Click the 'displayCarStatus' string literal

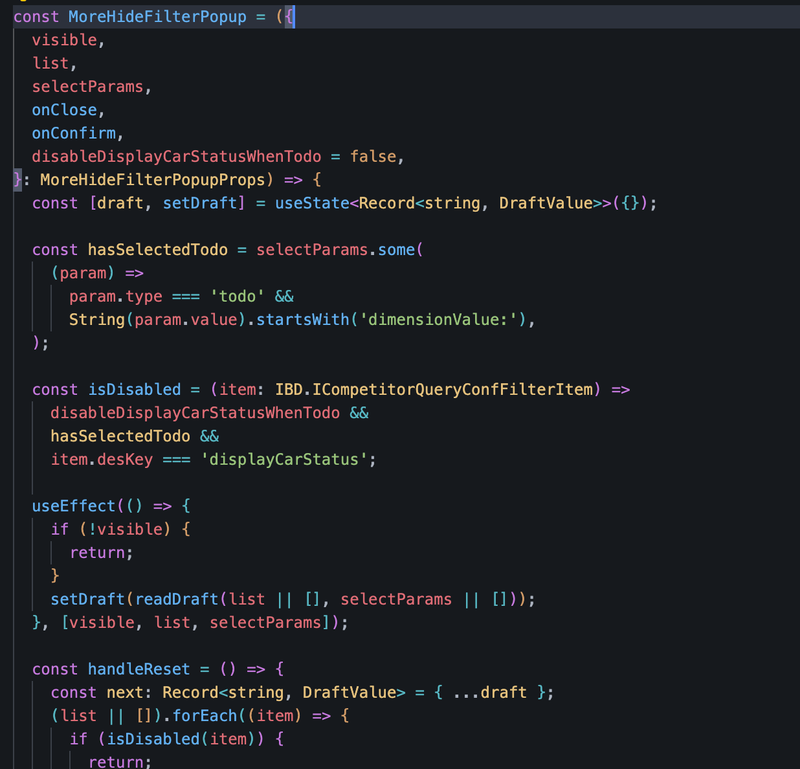(284, 459)
